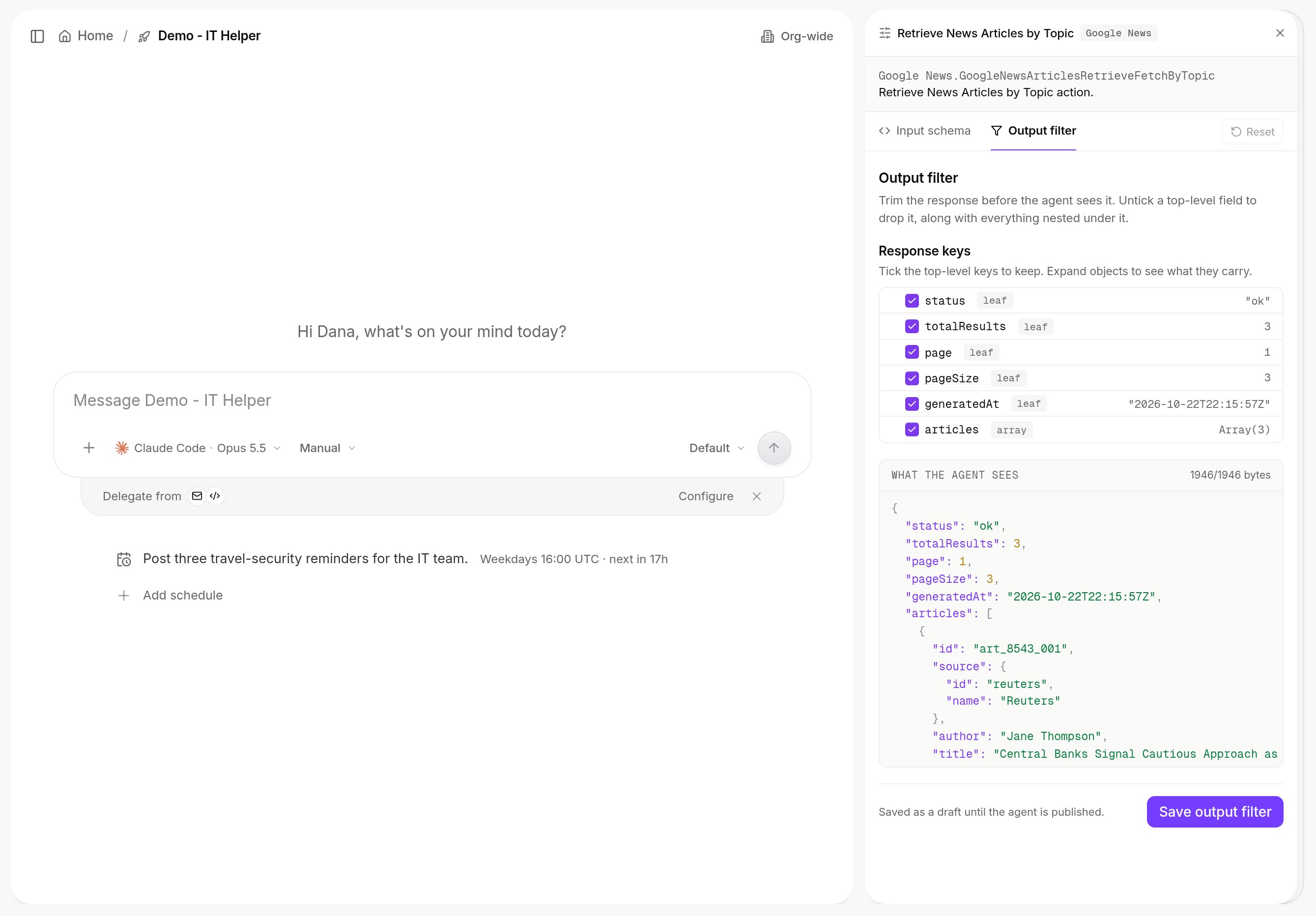Click the Claude Code starburst icon
This screenshot has height=916, width=1316.
pyautogui.click(x=121, y=448)
